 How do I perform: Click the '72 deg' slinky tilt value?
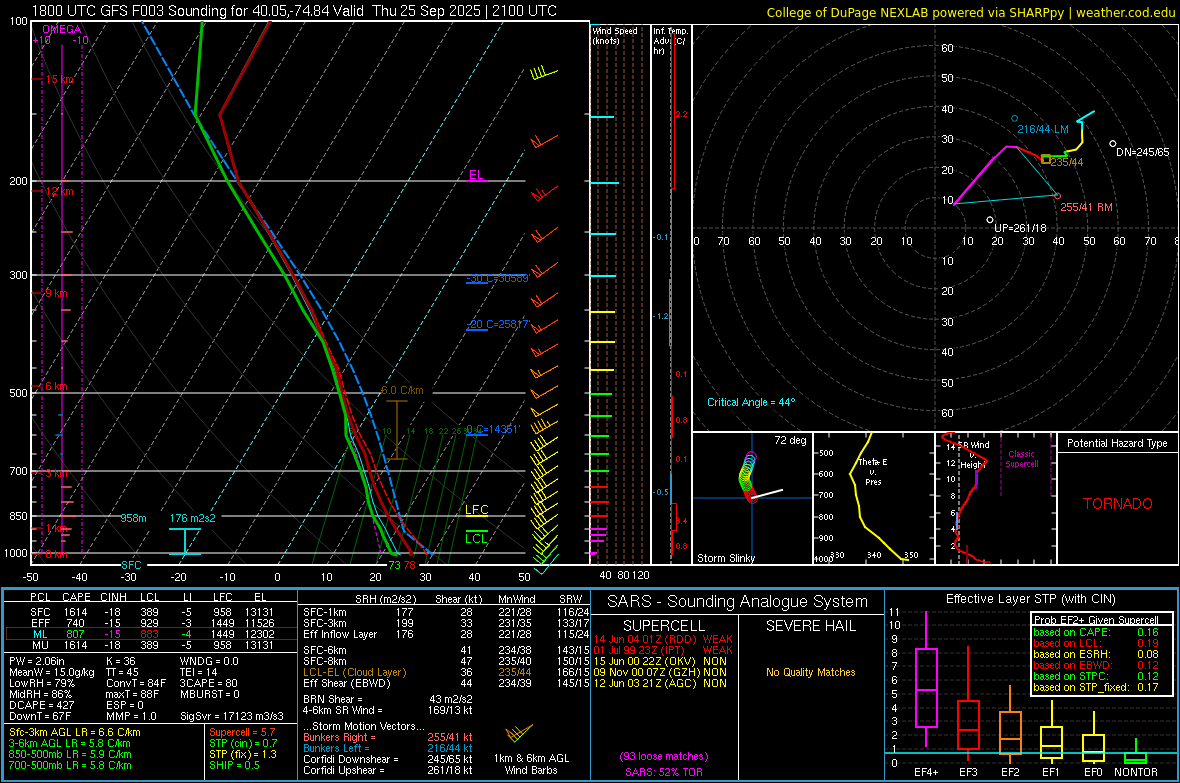pyautogui.click(x=790, y=440)
